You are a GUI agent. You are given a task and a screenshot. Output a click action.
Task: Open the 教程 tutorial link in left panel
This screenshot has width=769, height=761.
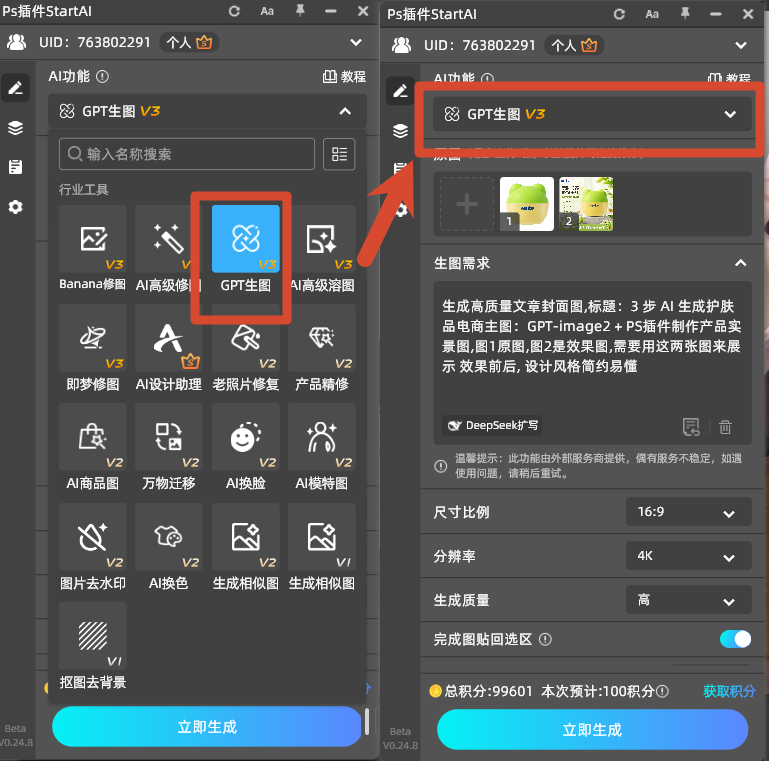pyautogui.click(x=344, y=76)
